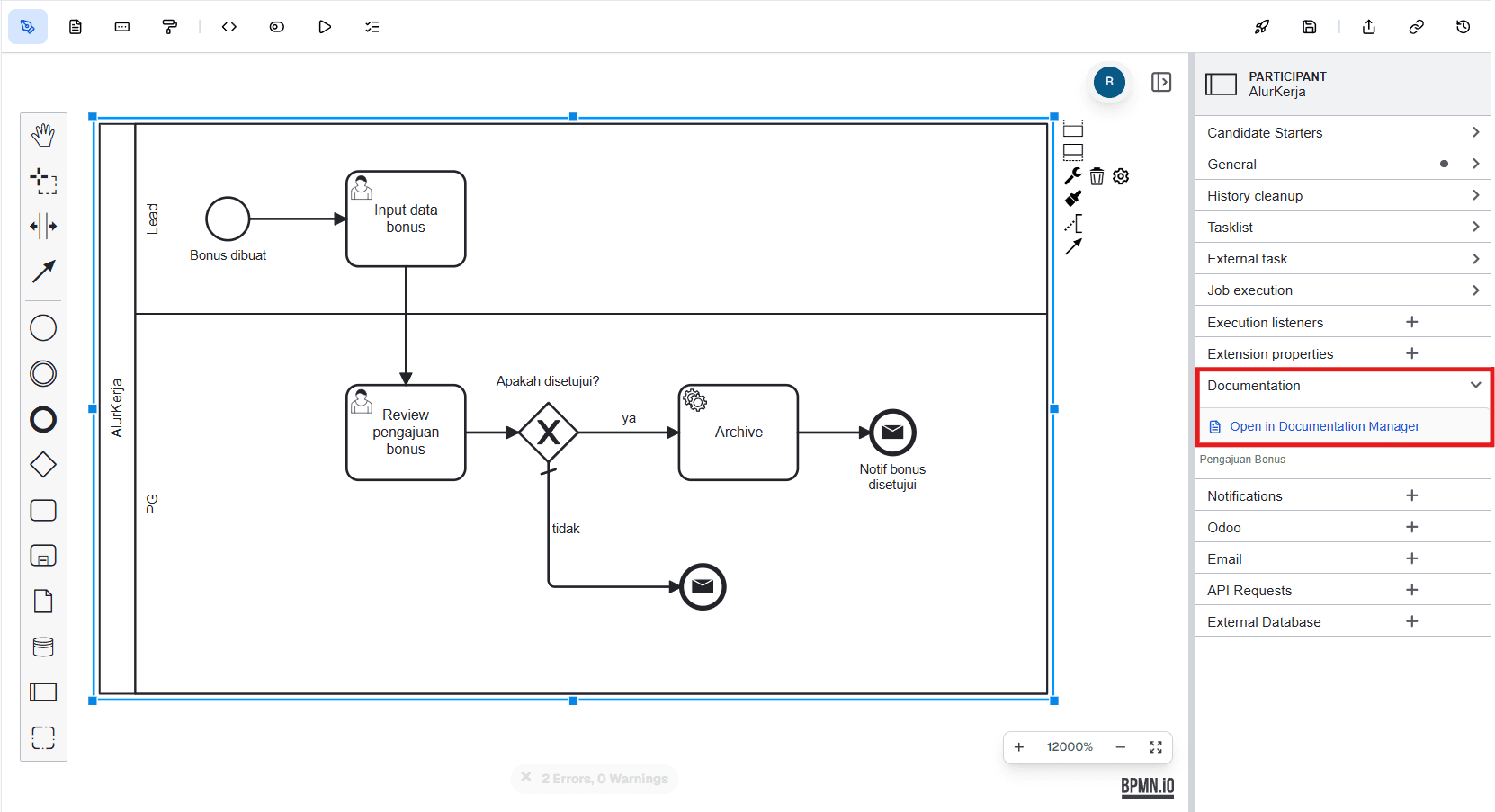This screenshot has width=1495, height=812.
Task: Activate the Lasso selection tool
Action: [x=43, y=181]
